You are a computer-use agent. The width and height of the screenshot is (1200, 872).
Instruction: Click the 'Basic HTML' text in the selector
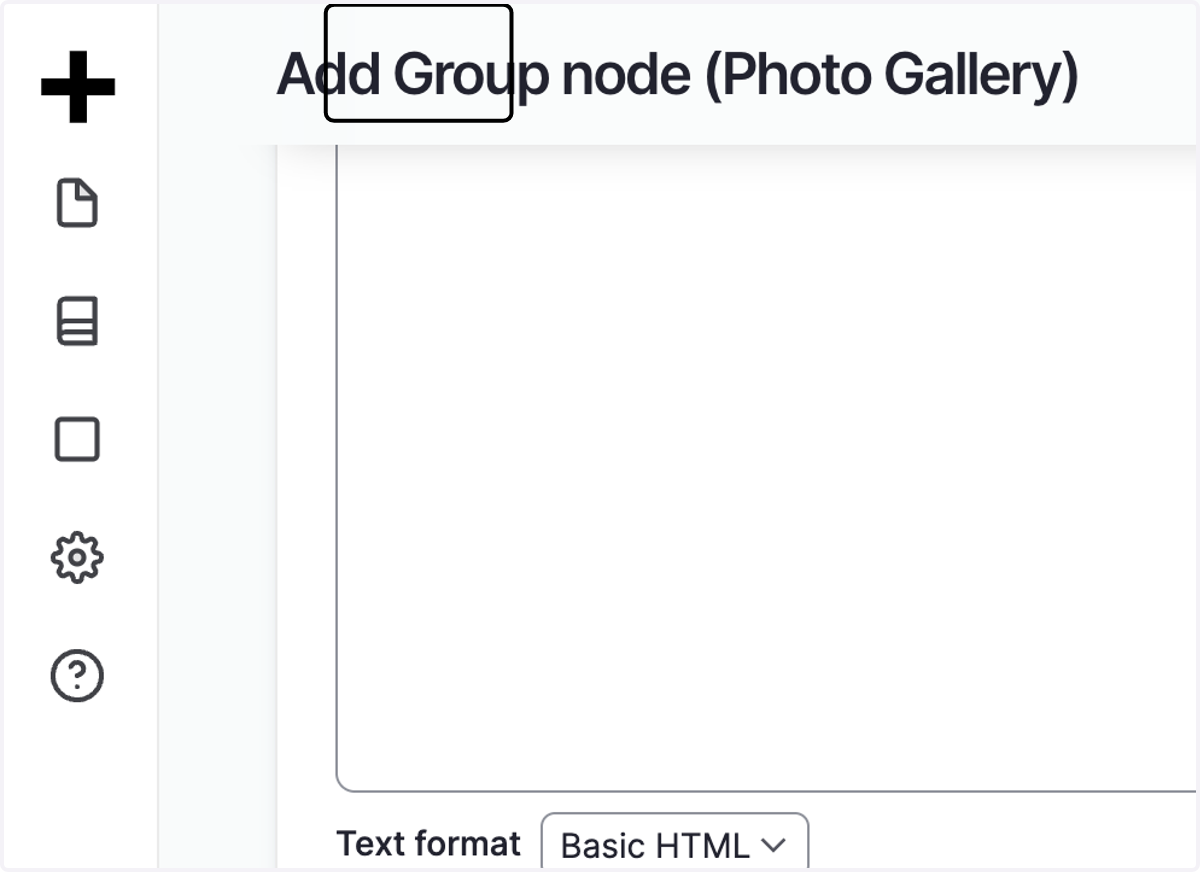click(x=654, y=846)
